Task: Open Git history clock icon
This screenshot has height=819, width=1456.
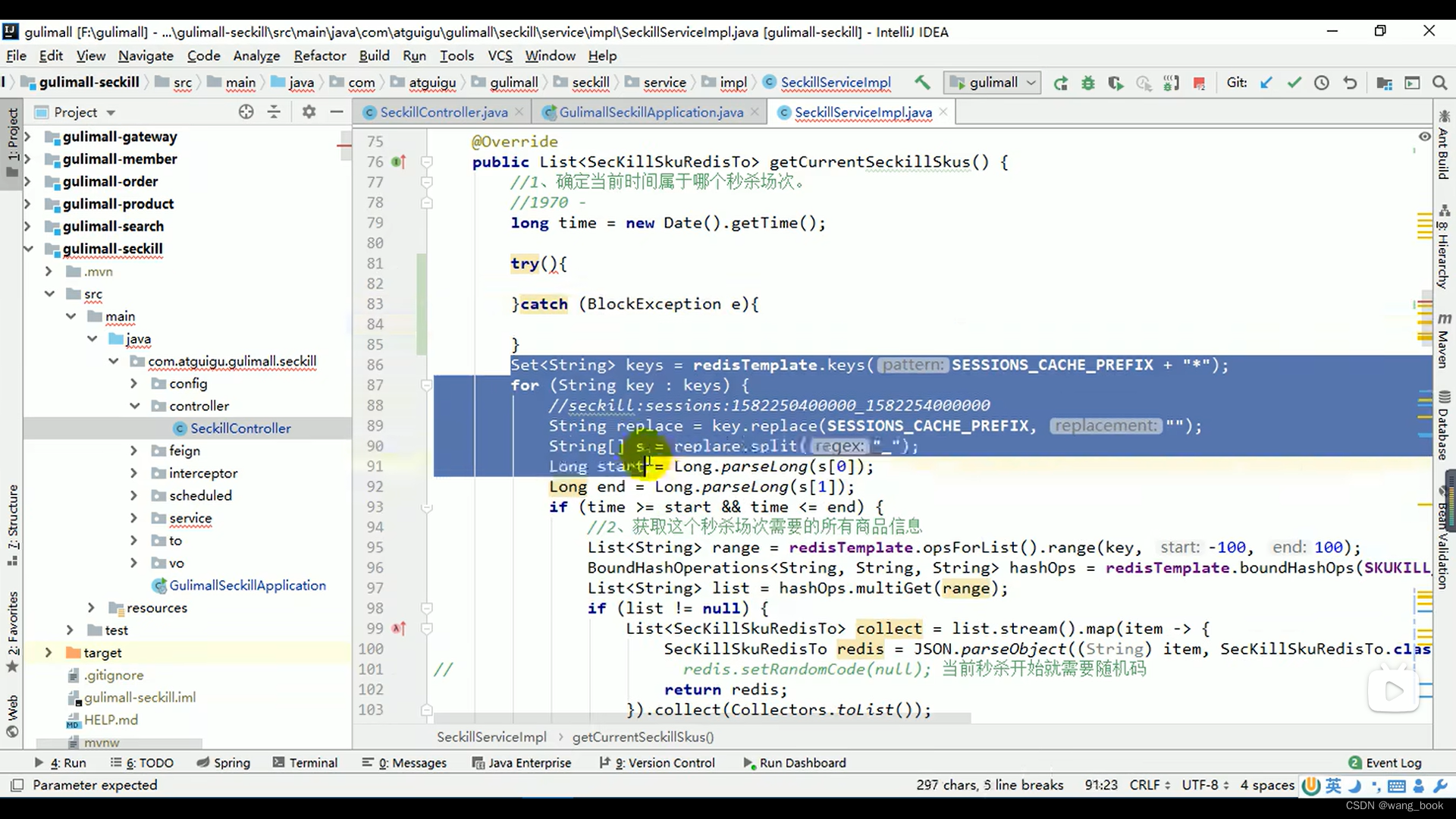Action: tap(1322, 83)
